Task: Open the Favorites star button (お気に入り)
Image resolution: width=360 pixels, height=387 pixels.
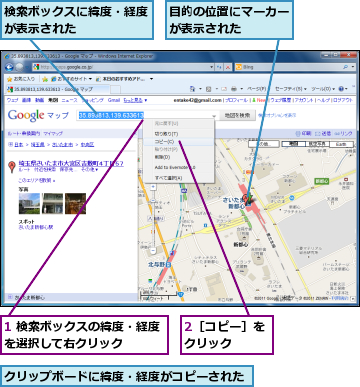Action: click(x=21, y=79)
